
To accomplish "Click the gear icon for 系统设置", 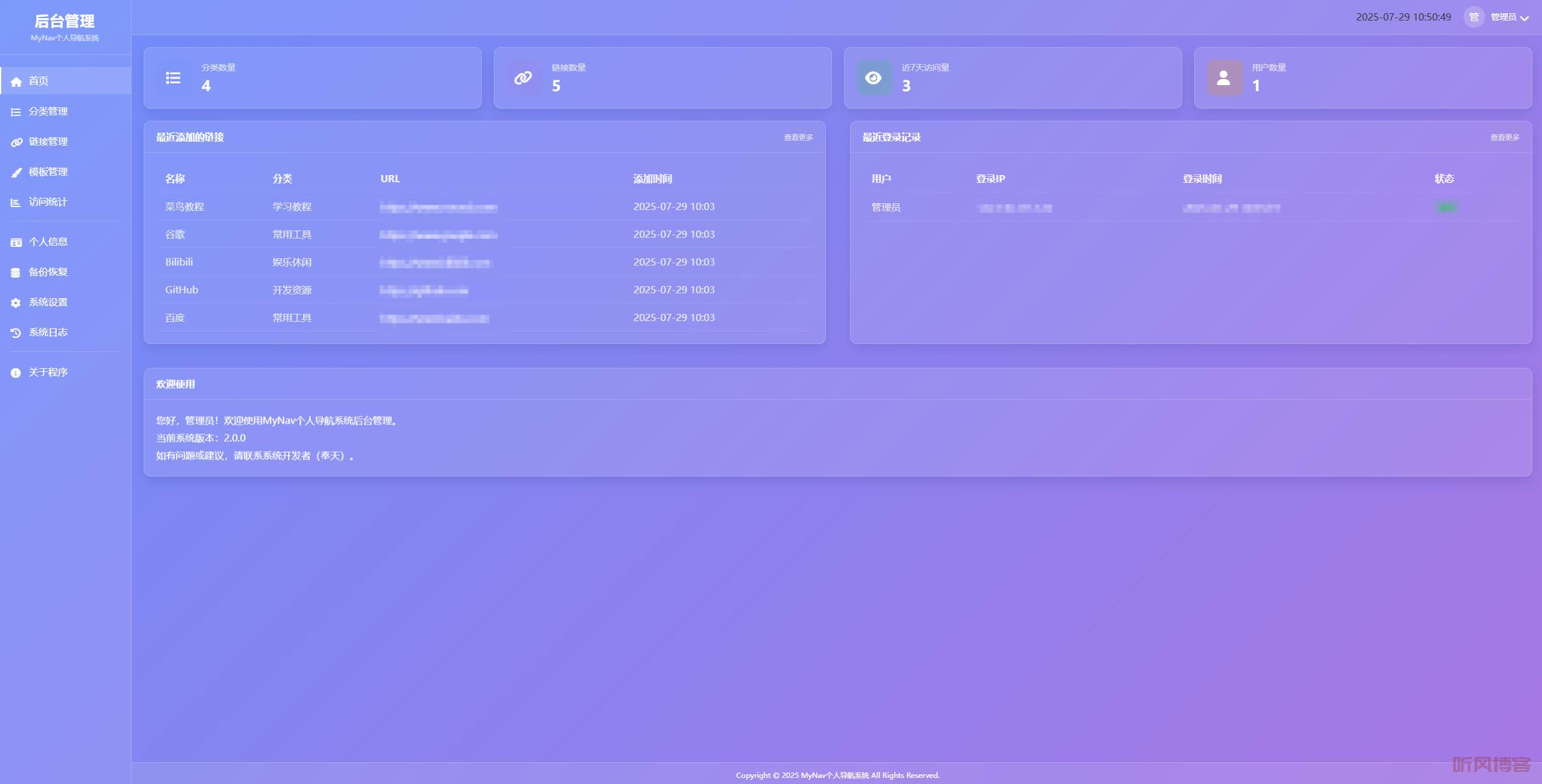I will [16, 302].
